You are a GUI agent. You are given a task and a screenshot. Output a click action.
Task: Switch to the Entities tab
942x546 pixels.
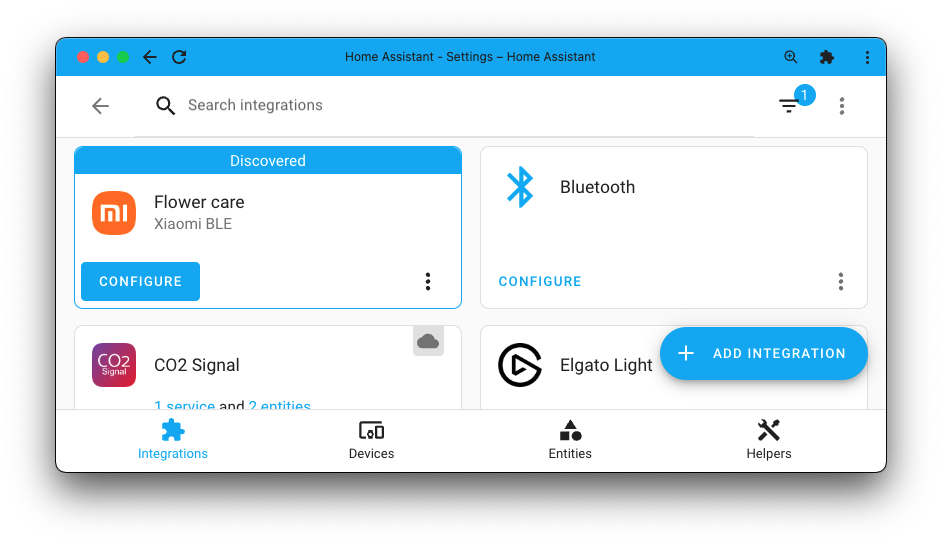[x=570, y=440]
